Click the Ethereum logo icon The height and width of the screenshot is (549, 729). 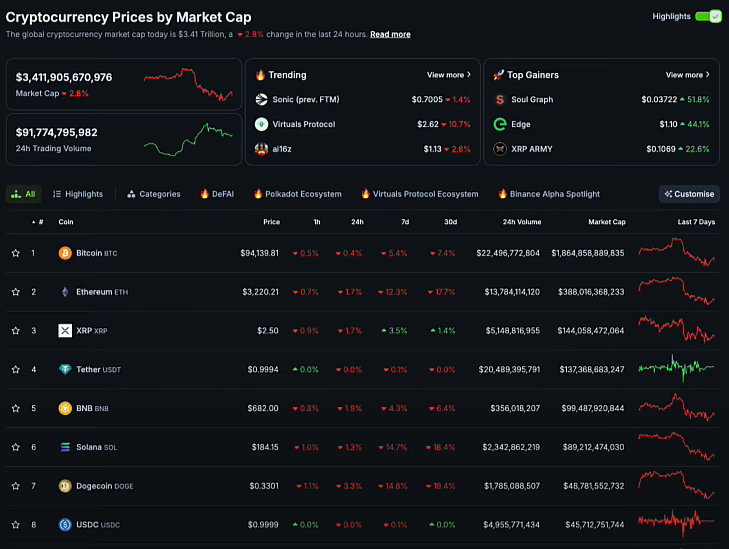pos(65,292)
